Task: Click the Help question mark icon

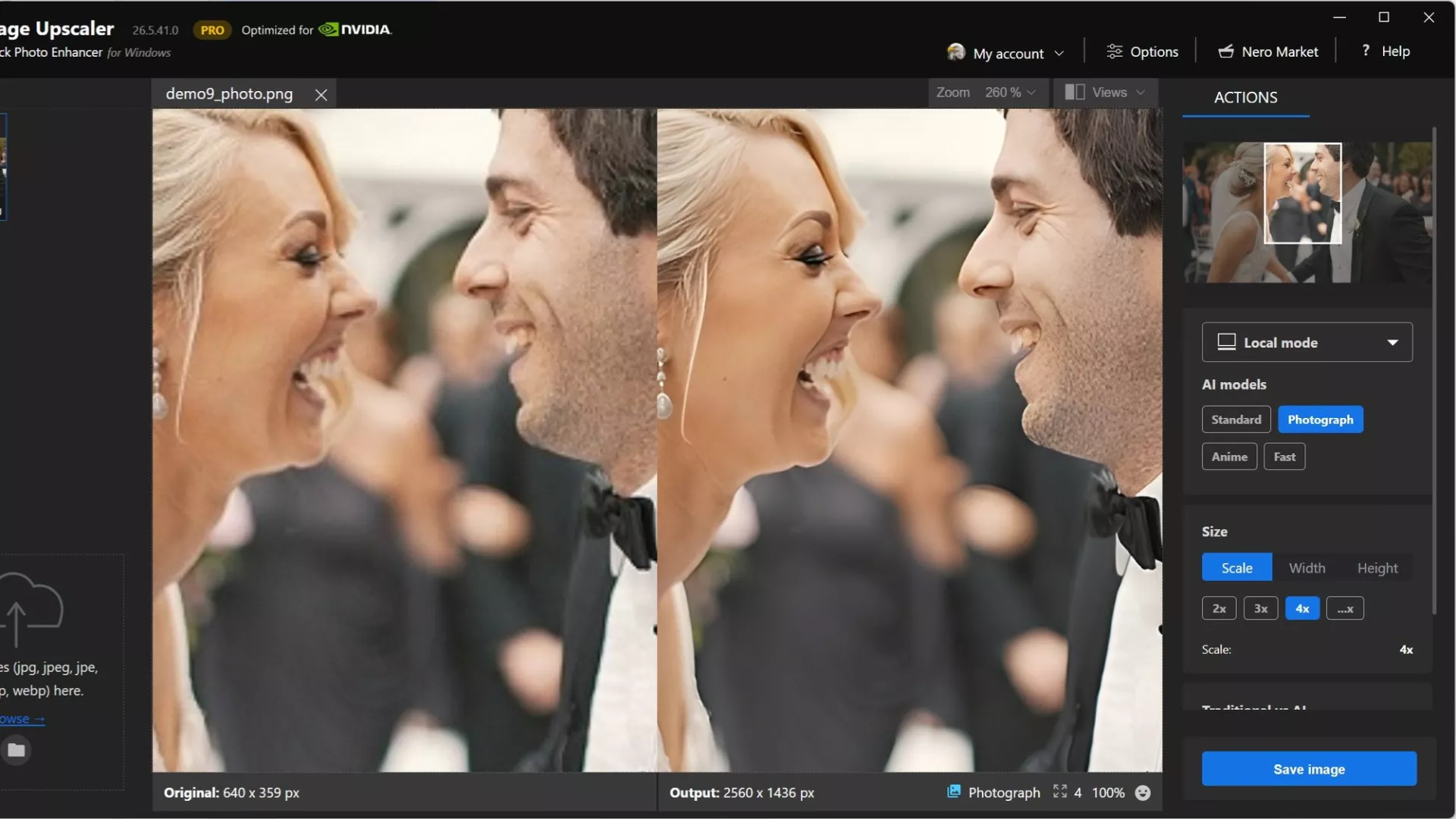Action: tap(1366, 51)
